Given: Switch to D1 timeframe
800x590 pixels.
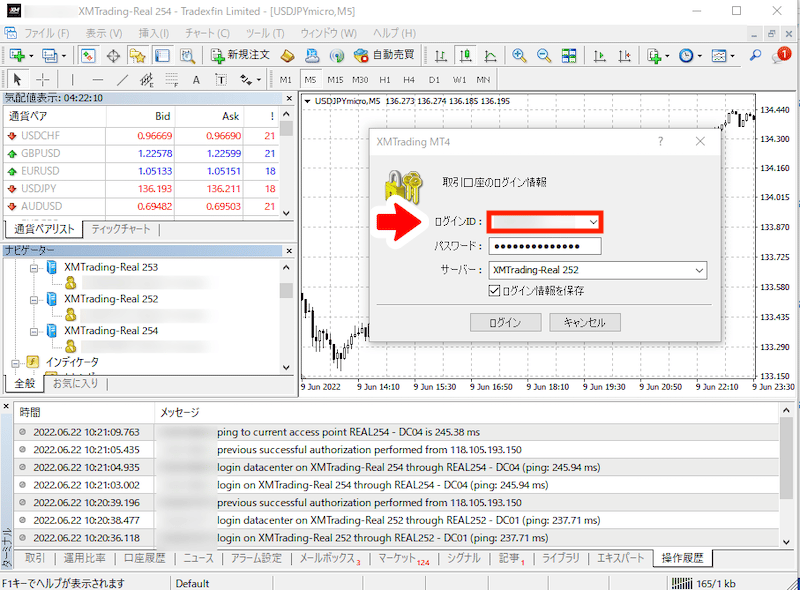Looking at the screenshot, I should point(434,80).
